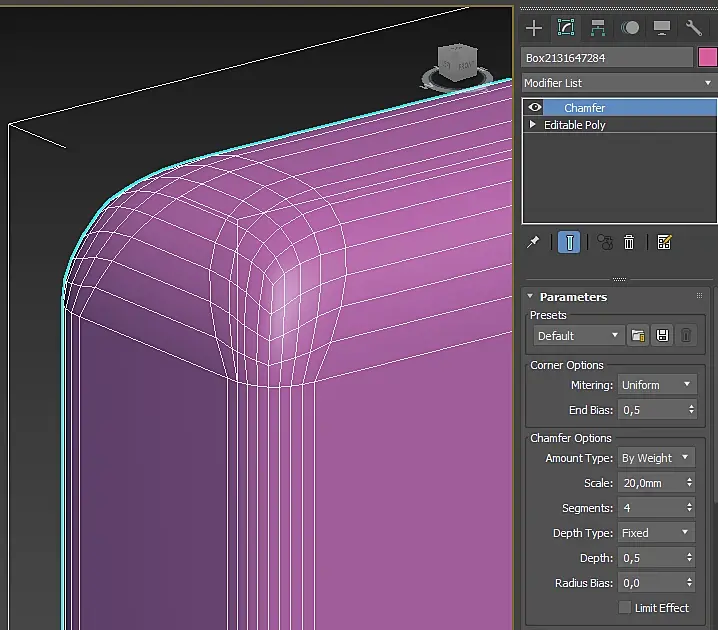This screenshot has height=630, width=718.
Task: Expand the Editable Poly stack entry
Action: tap(533, 125)
